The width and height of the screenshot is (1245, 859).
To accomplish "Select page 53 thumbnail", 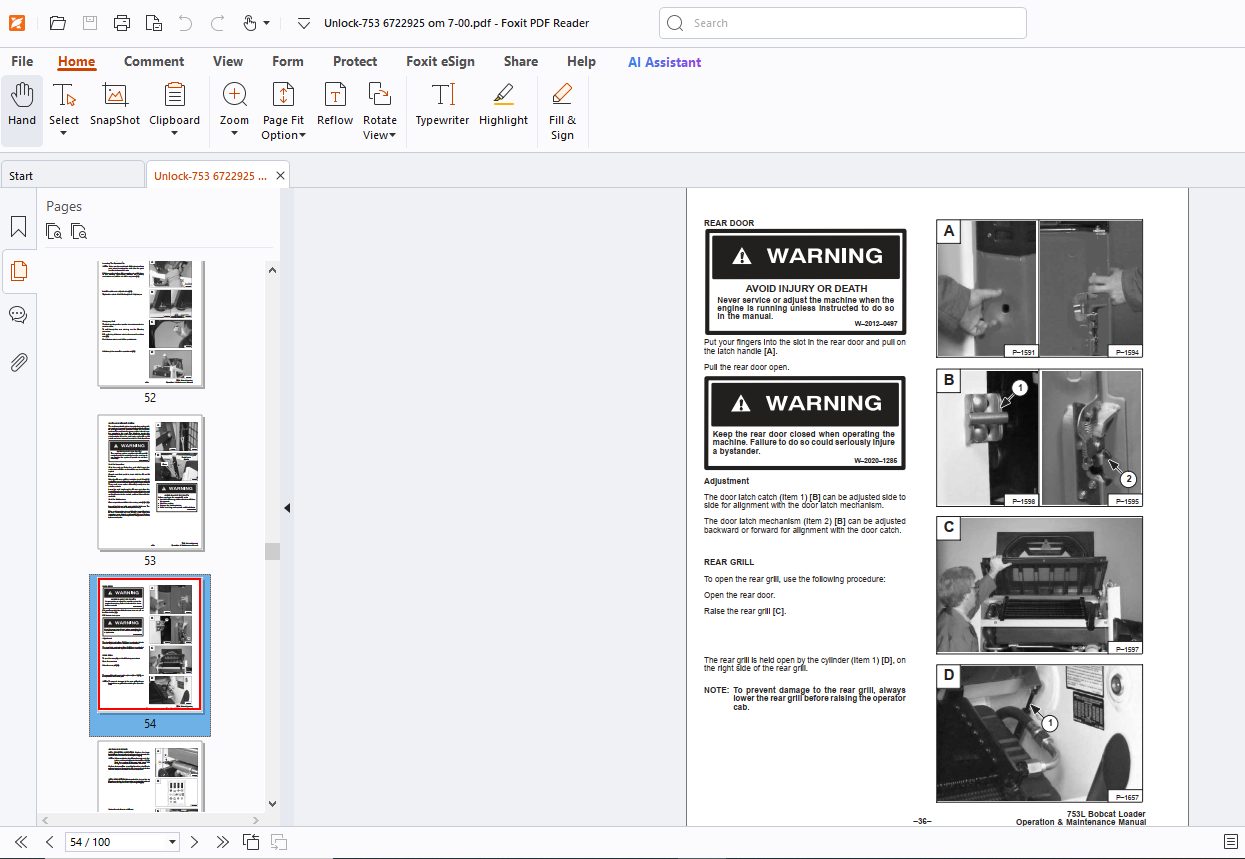I will (x=150, y=483).
